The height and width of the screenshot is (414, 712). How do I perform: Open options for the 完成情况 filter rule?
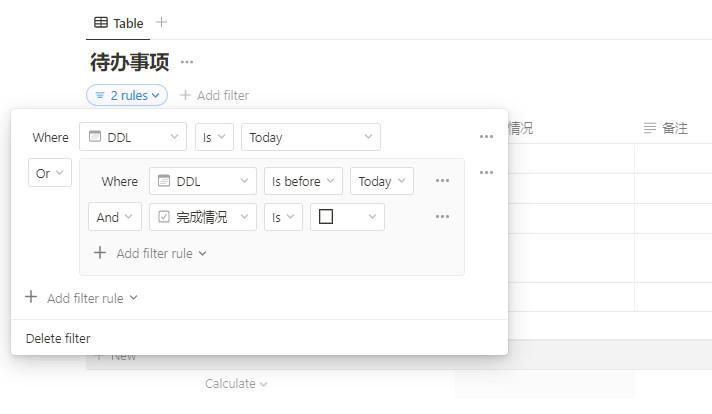(x=442, y=217)
